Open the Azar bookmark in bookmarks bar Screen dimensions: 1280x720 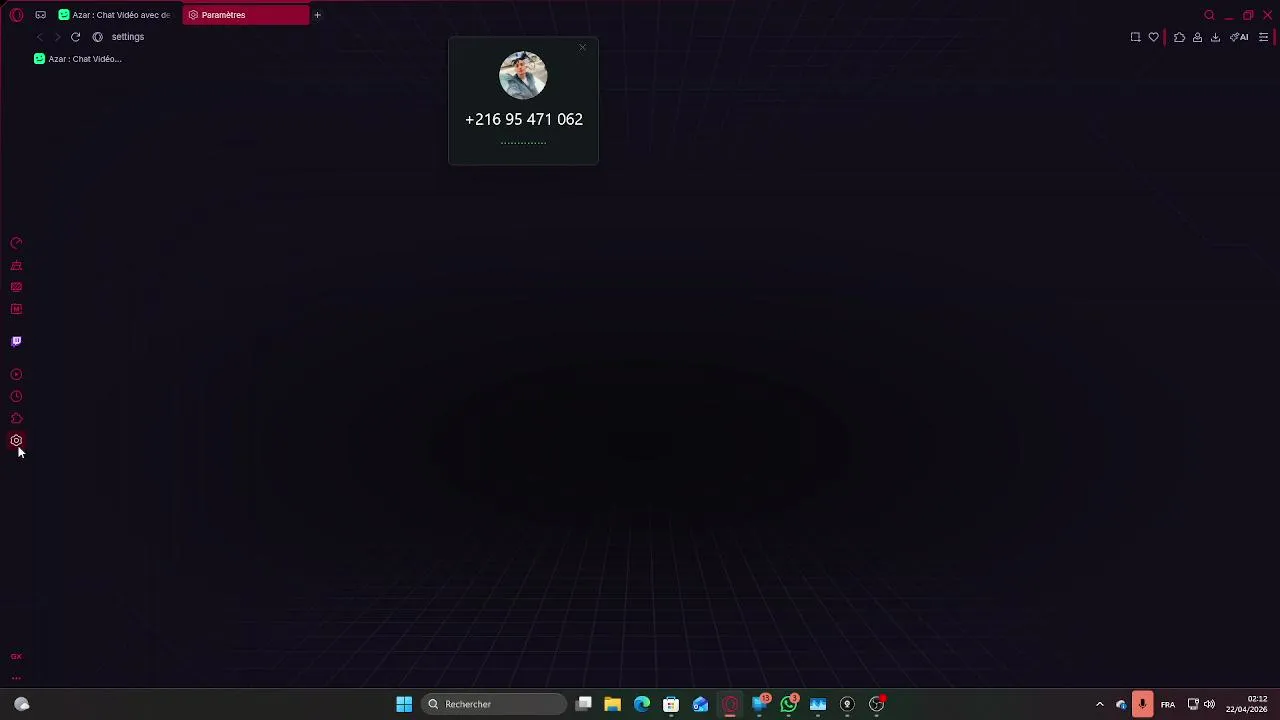pyautogui.click(x=78, y=59)
